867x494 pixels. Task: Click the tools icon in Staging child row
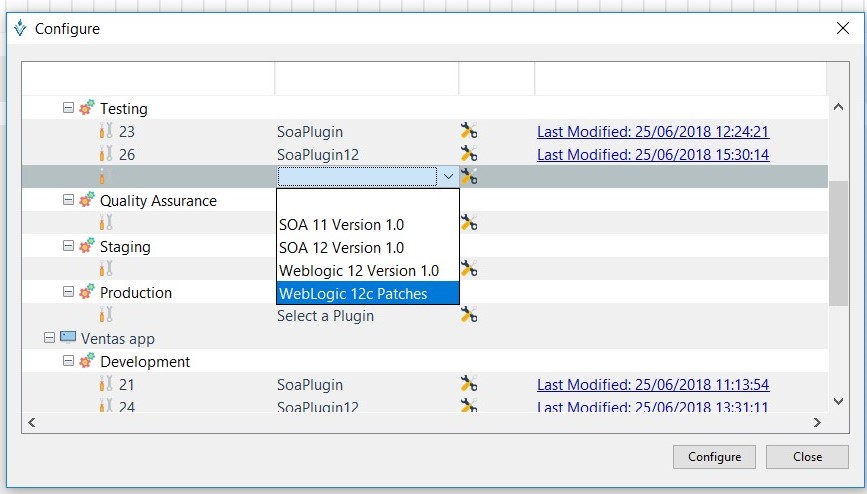468,269
